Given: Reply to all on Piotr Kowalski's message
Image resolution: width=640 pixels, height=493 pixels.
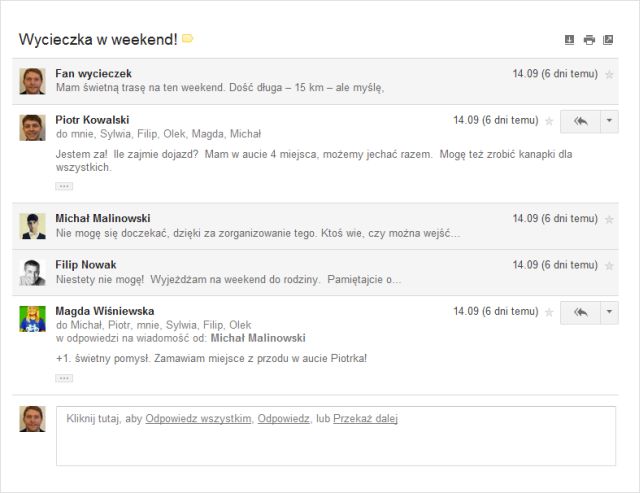Looking at the screenshot, I should 580,121.
